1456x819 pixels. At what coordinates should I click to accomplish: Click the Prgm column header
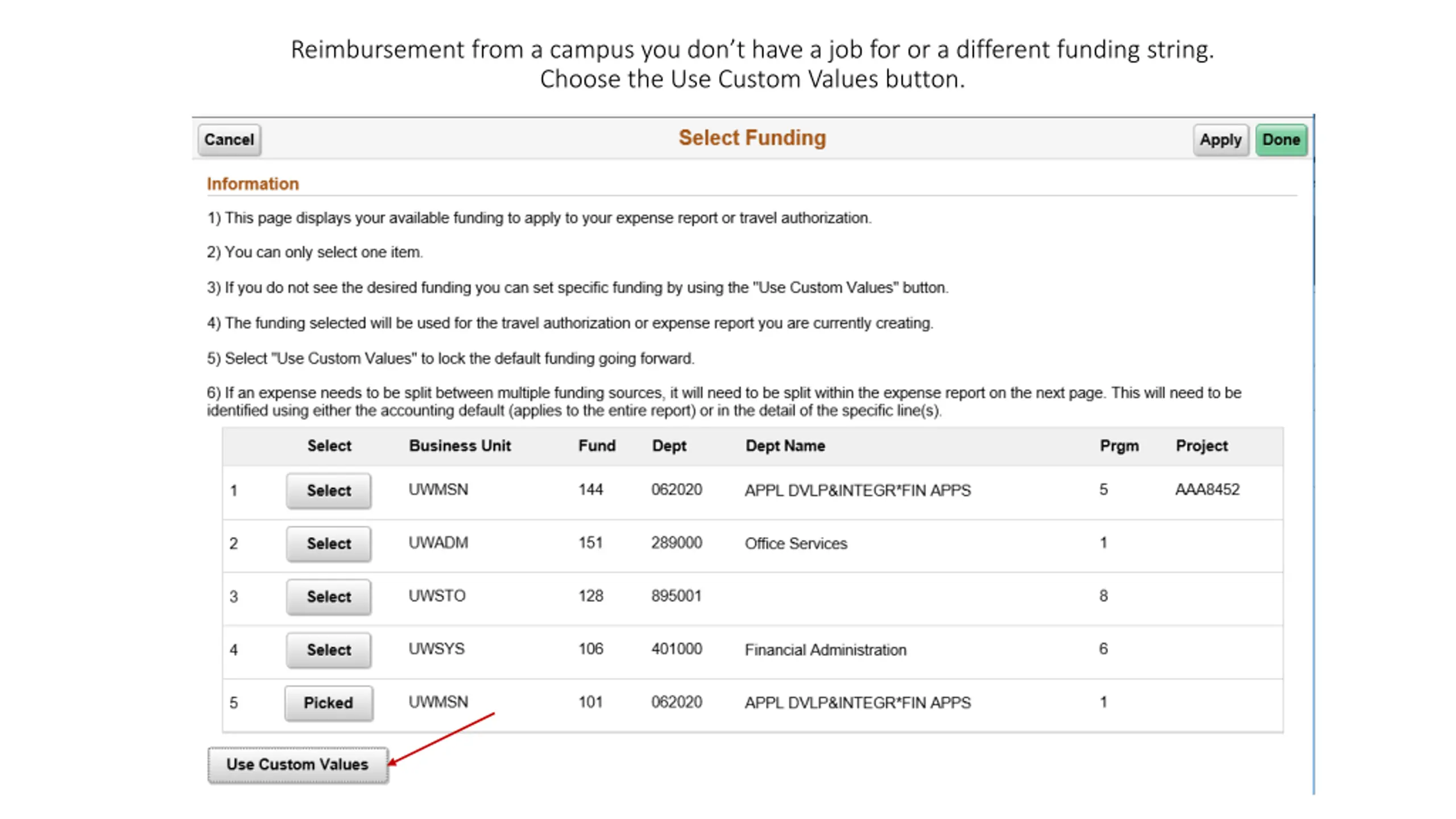pyautogui.click(x=1119, y=446)
